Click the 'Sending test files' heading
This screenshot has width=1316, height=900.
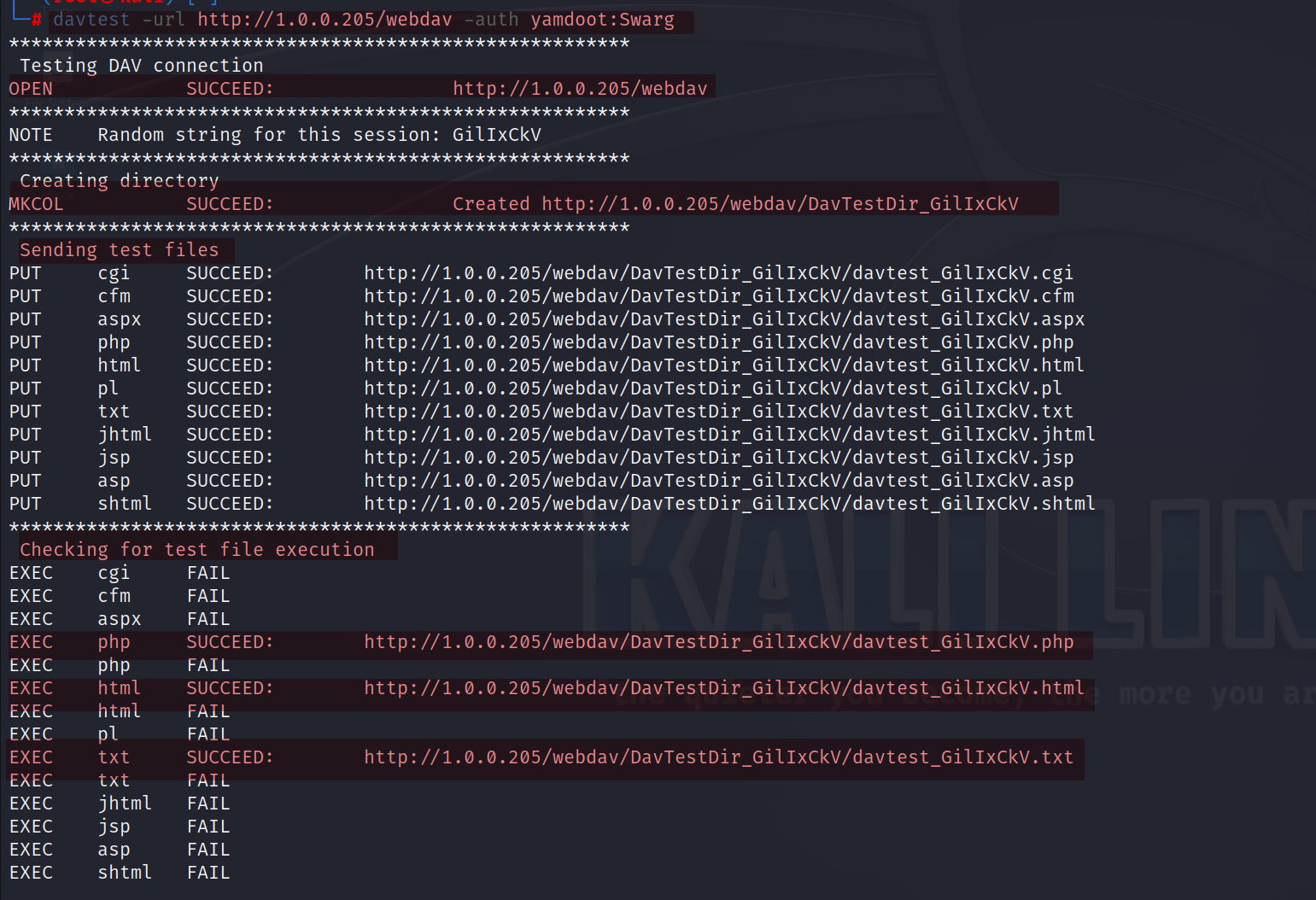point(120,250)
